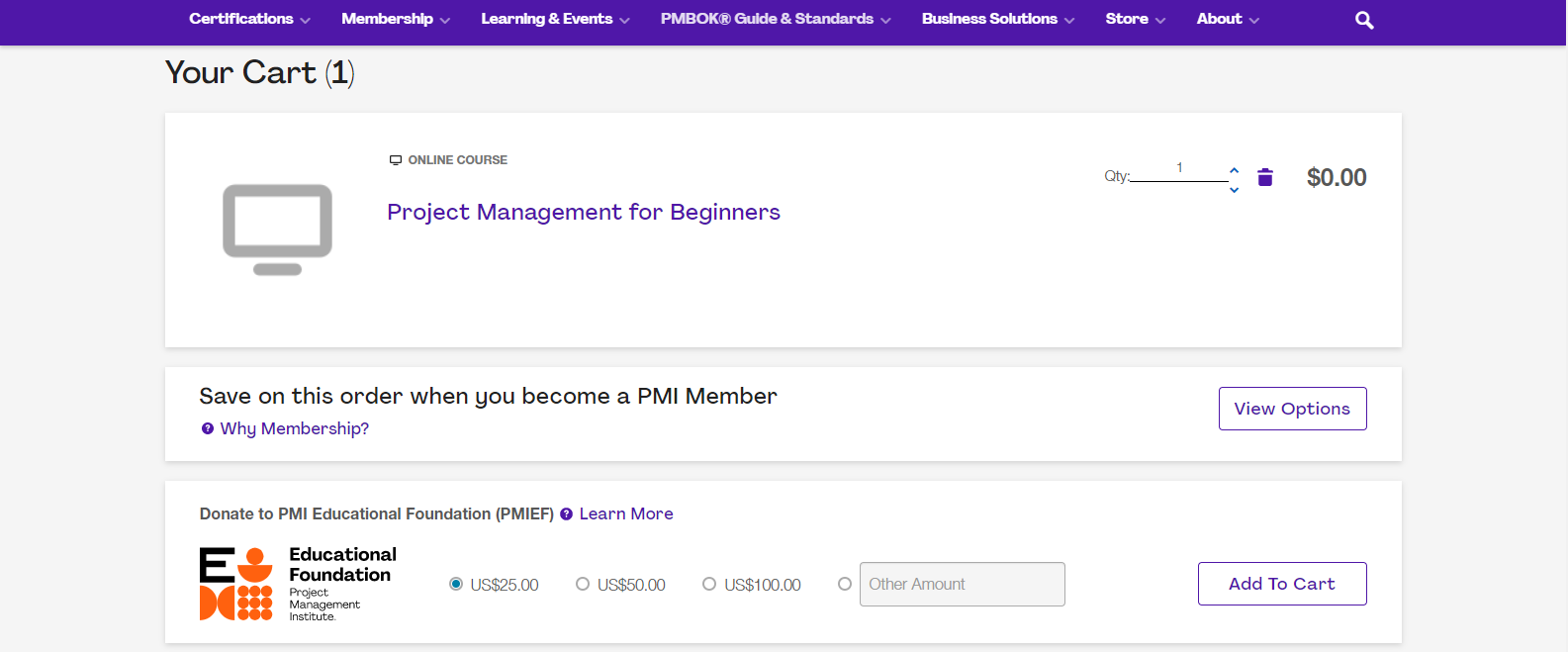Image resolution: width=1568 pixels, height=652 pixels.
Task: Delete course with trash icon
Action: click(1264, 177)
